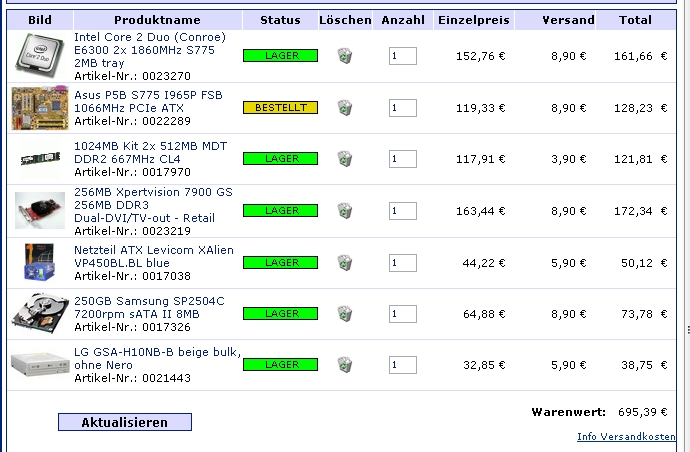Click quantity field for Asus P5B
This screenshot has width=690, height=452.
point(403,108)
